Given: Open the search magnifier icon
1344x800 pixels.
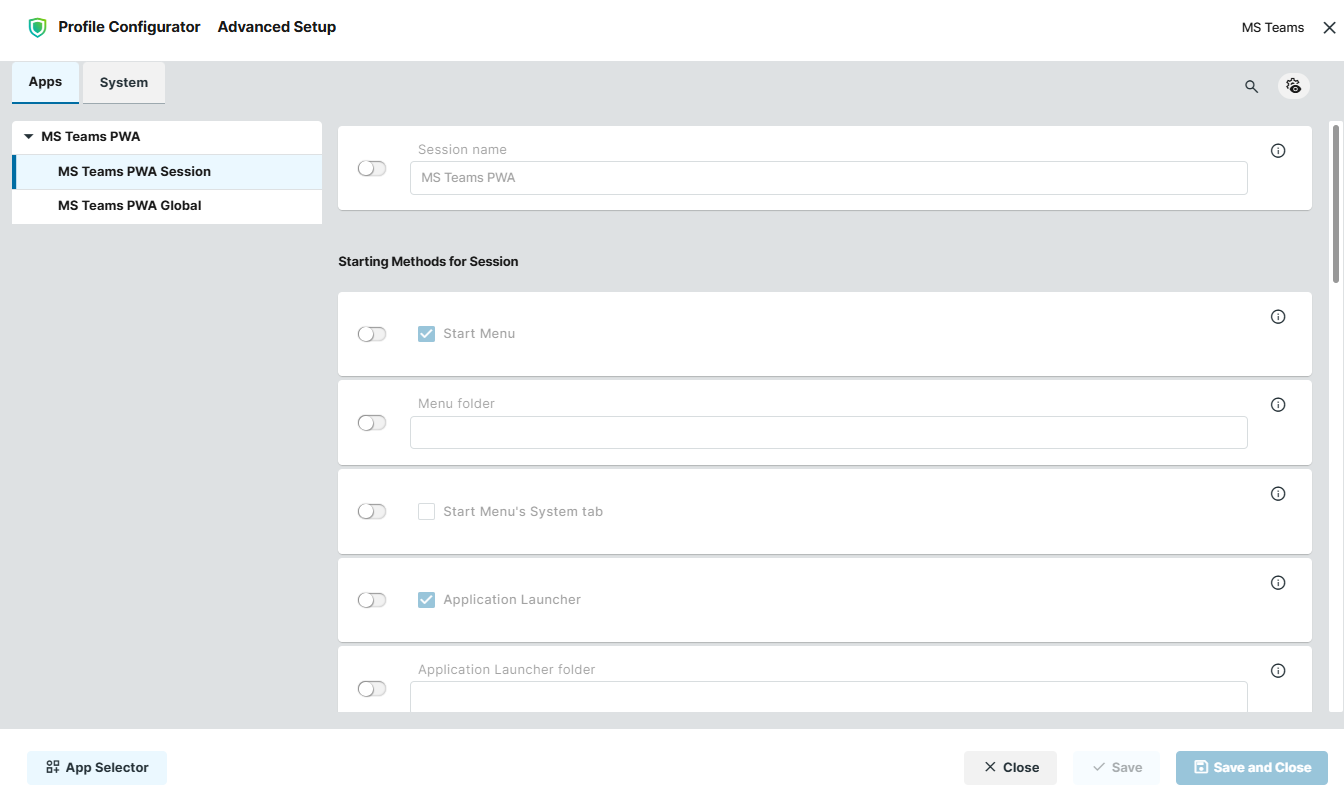Looking at the screenshot, I should 1251,86.
